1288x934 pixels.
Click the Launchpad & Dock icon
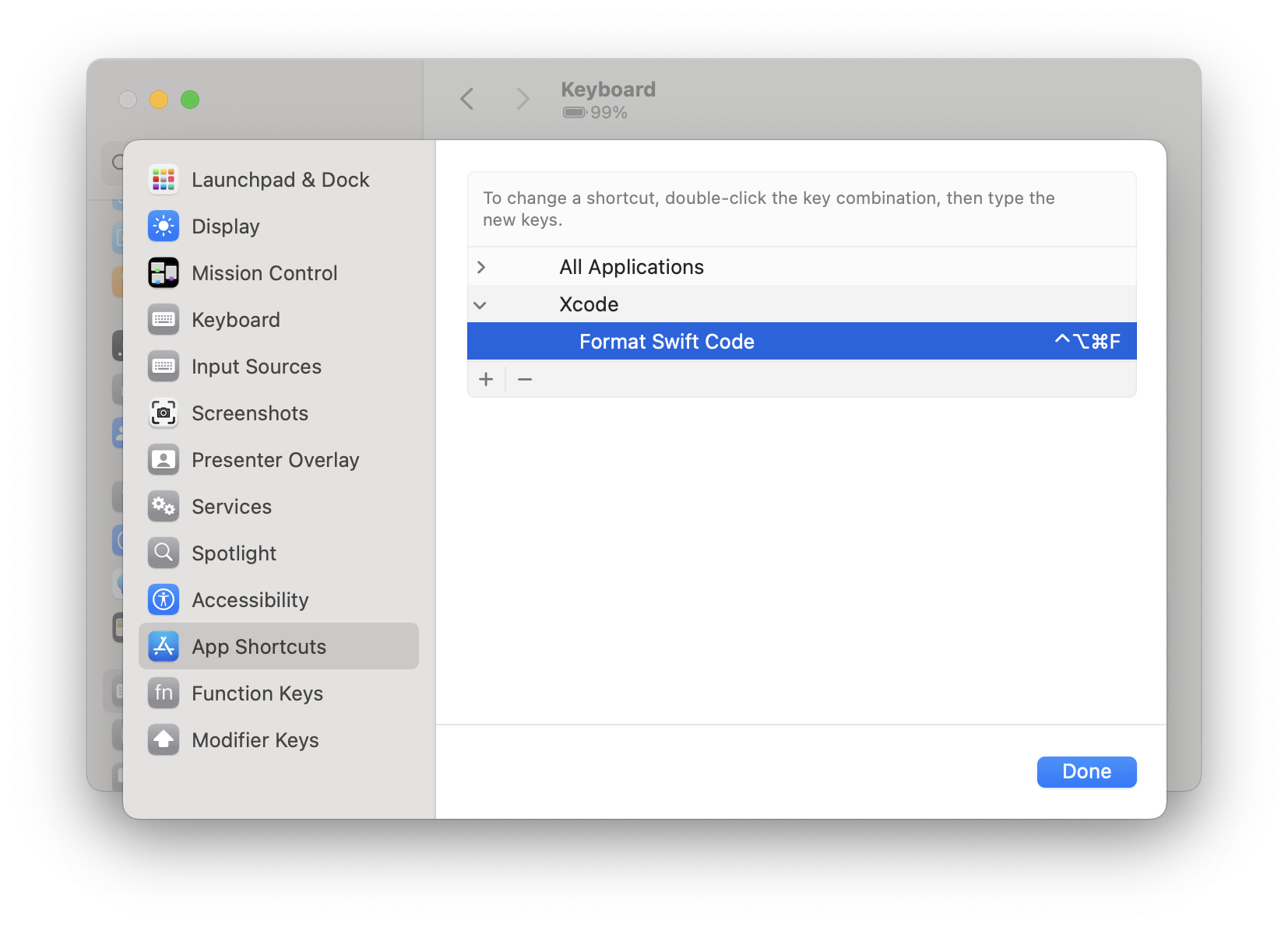coord(164,180)
